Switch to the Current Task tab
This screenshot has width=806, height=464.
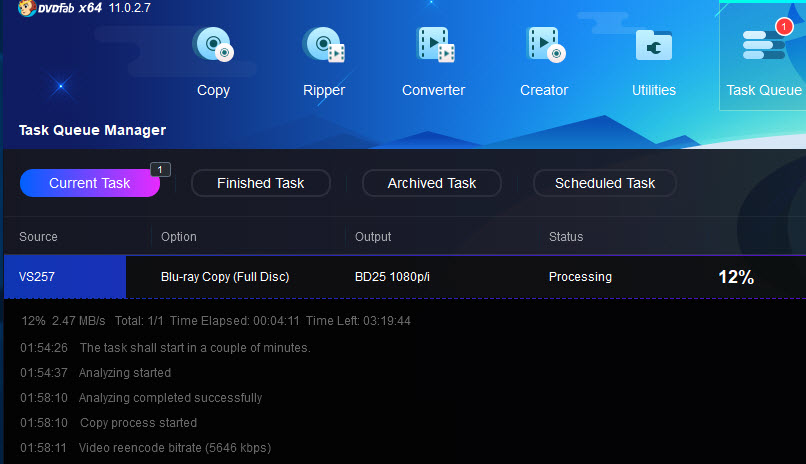[x=89, y=183]
